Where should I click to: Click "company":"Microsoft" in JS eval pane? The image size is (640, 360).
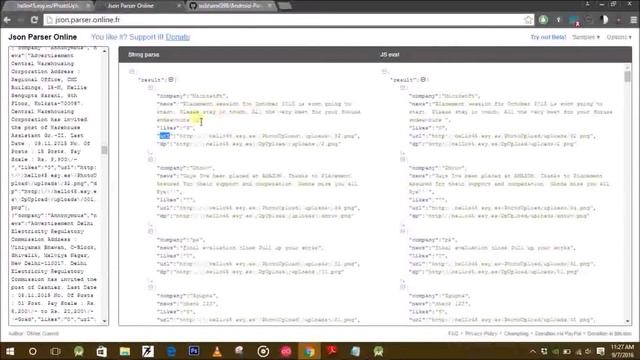tap(444, 96)
